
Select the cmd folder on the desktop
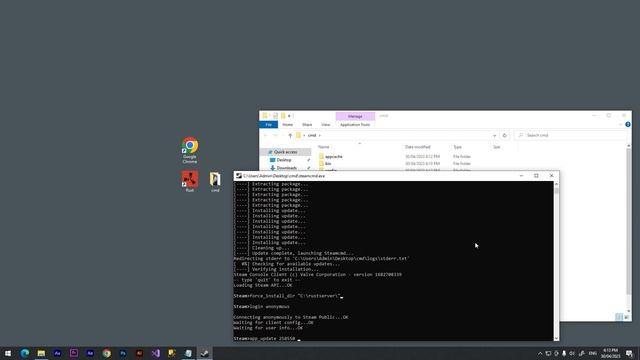215,182
